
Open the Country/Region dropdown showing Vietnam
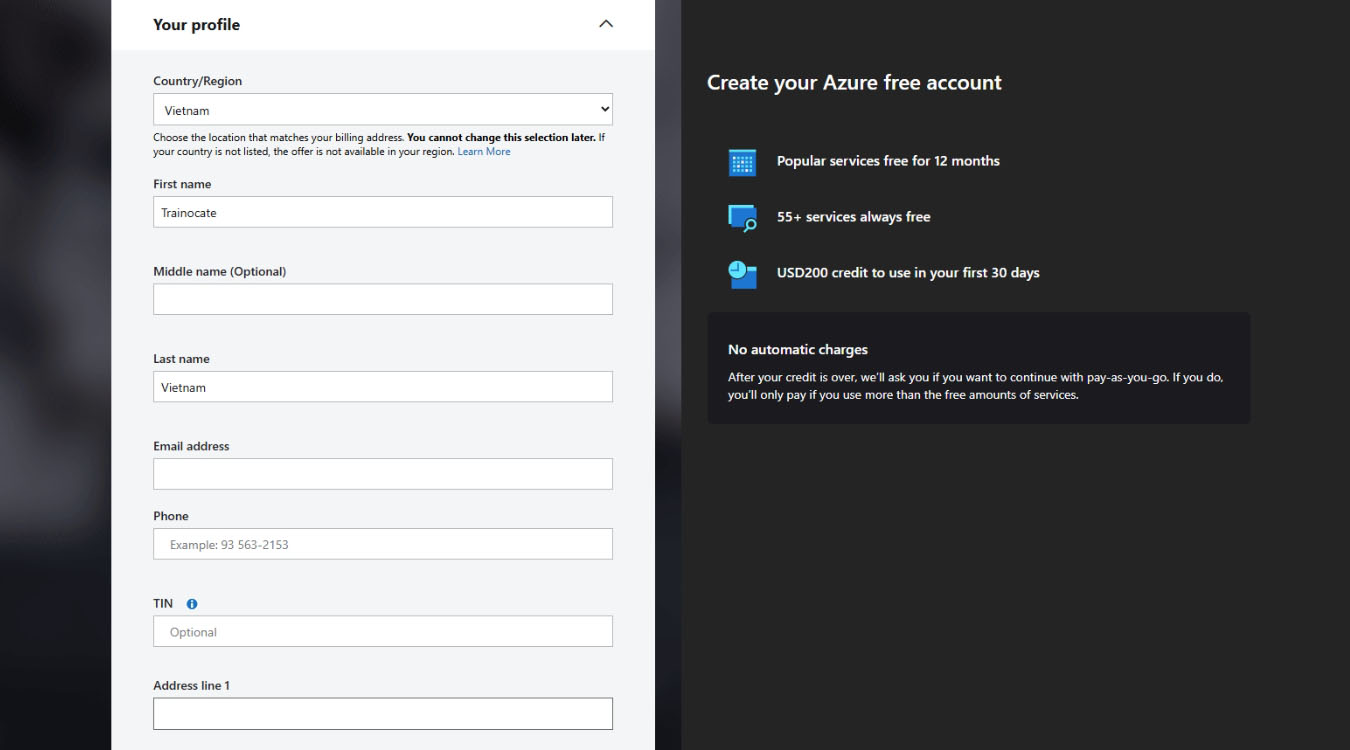383,110
